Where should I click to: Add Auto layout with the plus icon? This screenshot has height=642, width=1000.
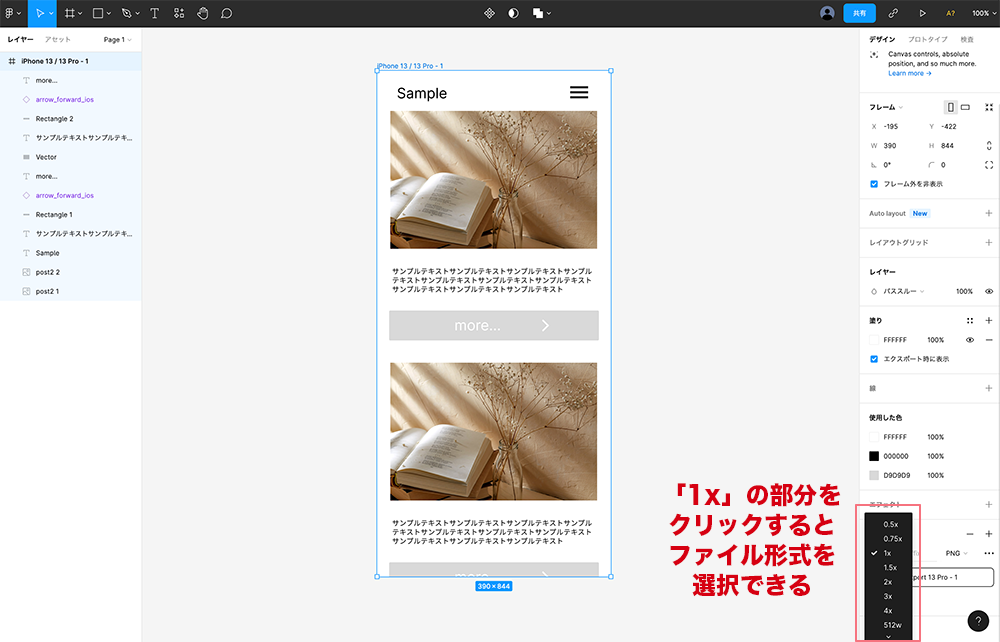(x=988, y=213)
